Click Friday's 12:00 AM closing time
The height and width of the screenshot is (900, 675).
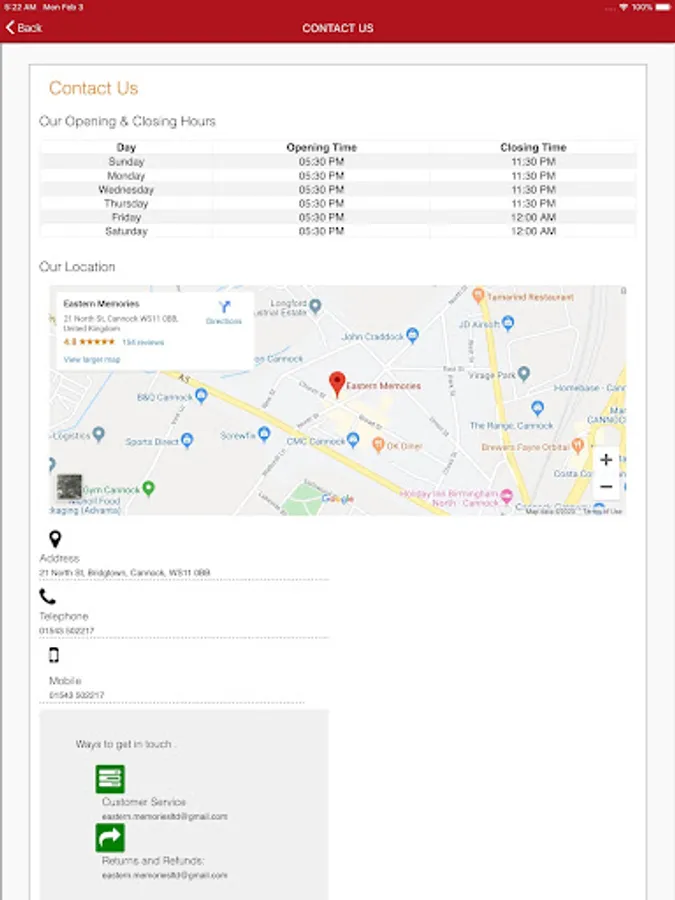[533, 217]
